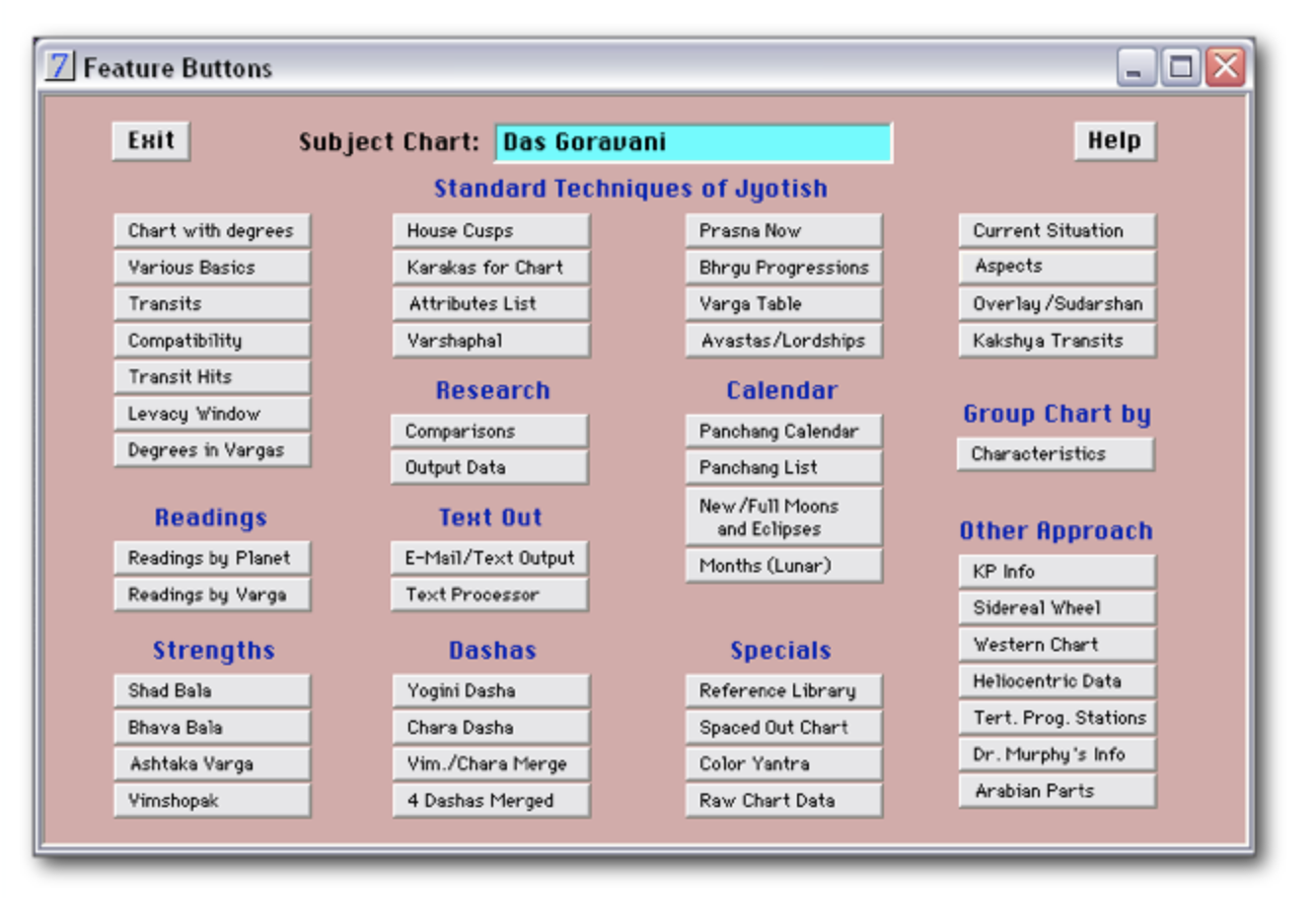The image size is (1316, 898).
Task: Launch the Compatibility feature
Action: [211, 340]
